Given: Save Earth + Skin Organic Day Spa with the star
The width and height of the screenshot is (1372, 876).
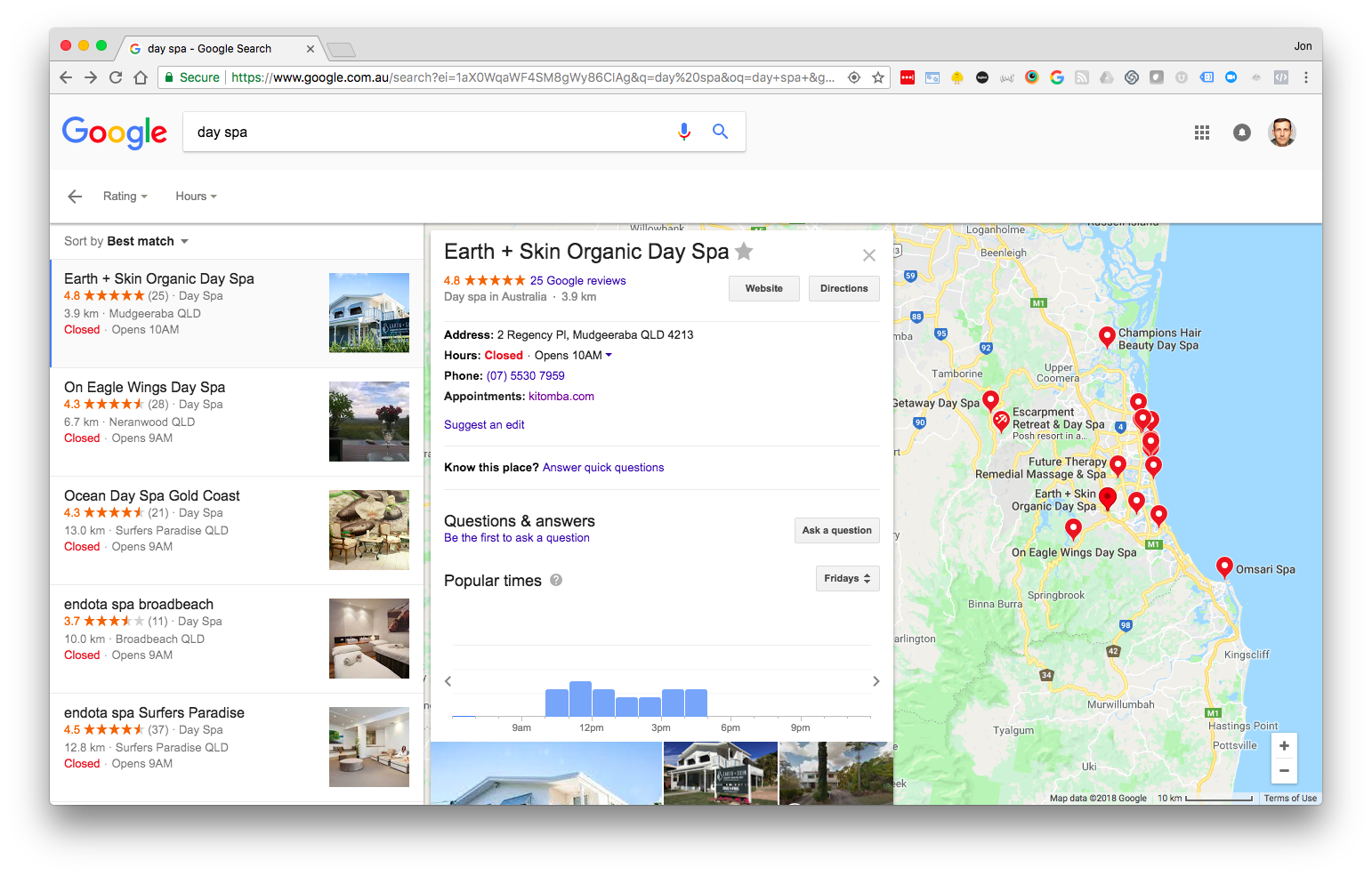Looking at the screenshot, I should pyautogui.click(x=745, y=252).
